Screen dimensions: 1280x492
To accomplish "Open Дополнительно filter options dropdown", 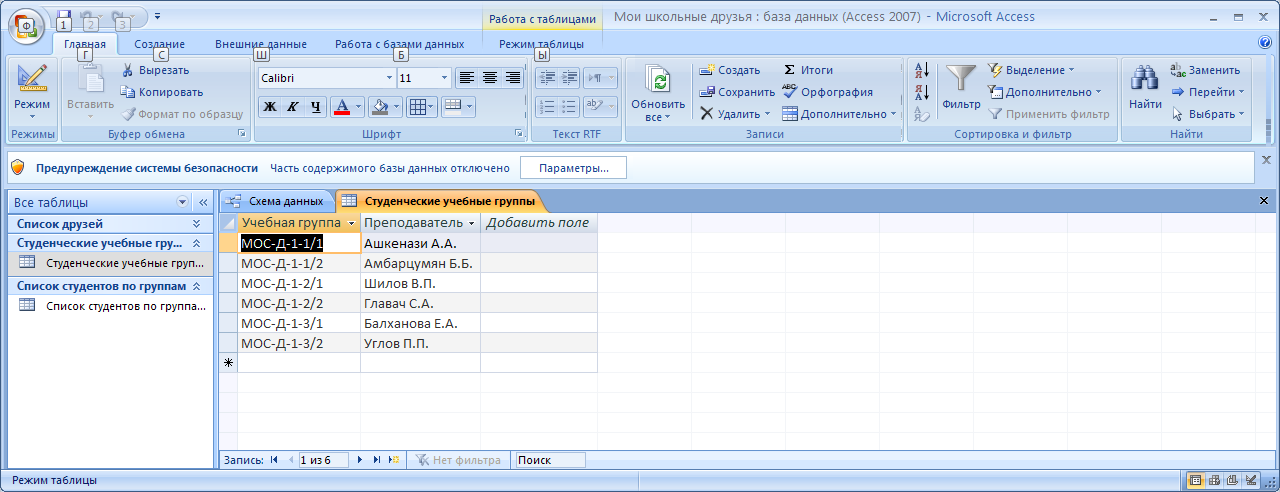I will point(1044,92).
